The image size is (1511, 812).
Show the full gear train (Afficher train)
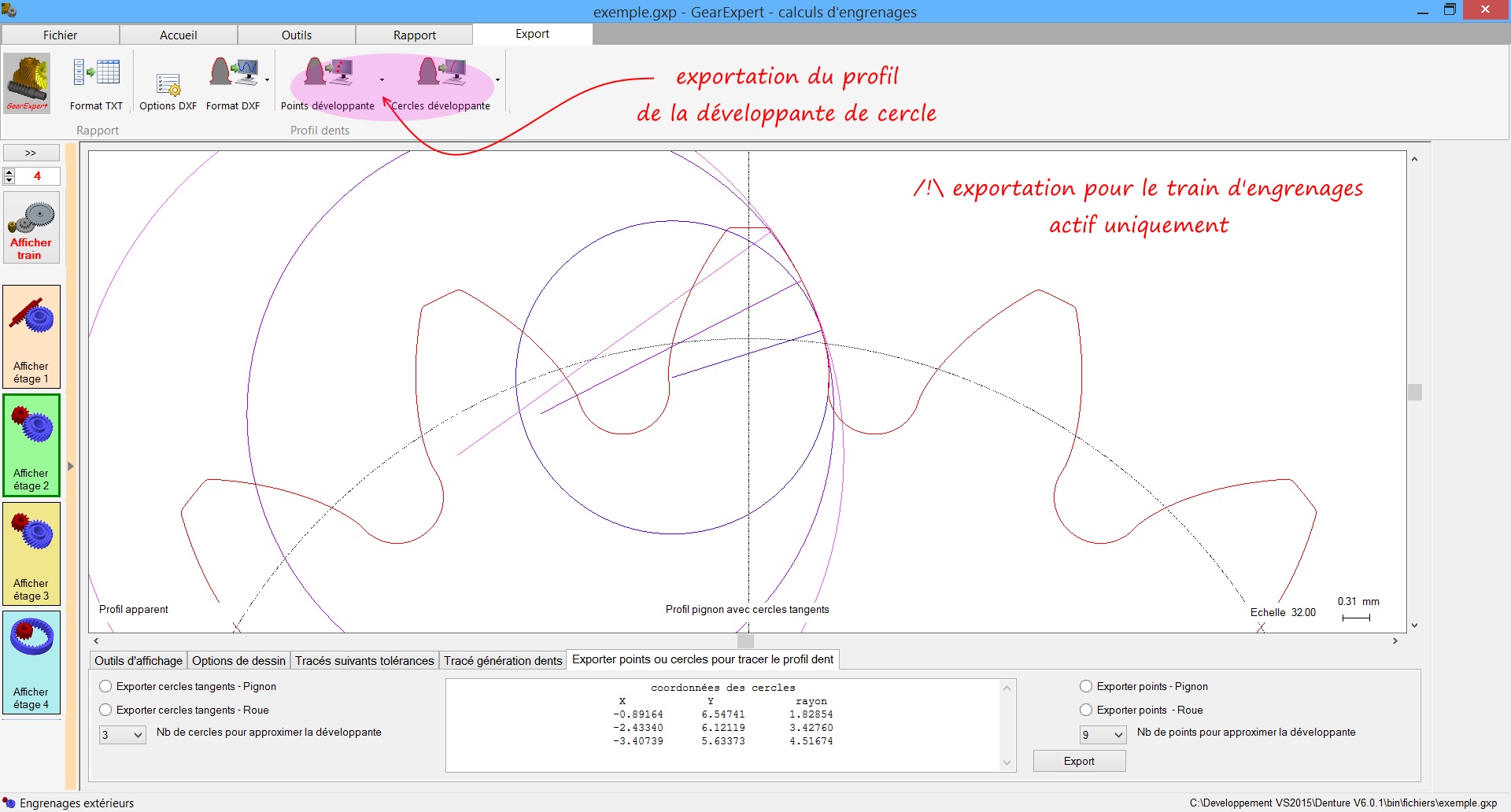pos(31,227)
